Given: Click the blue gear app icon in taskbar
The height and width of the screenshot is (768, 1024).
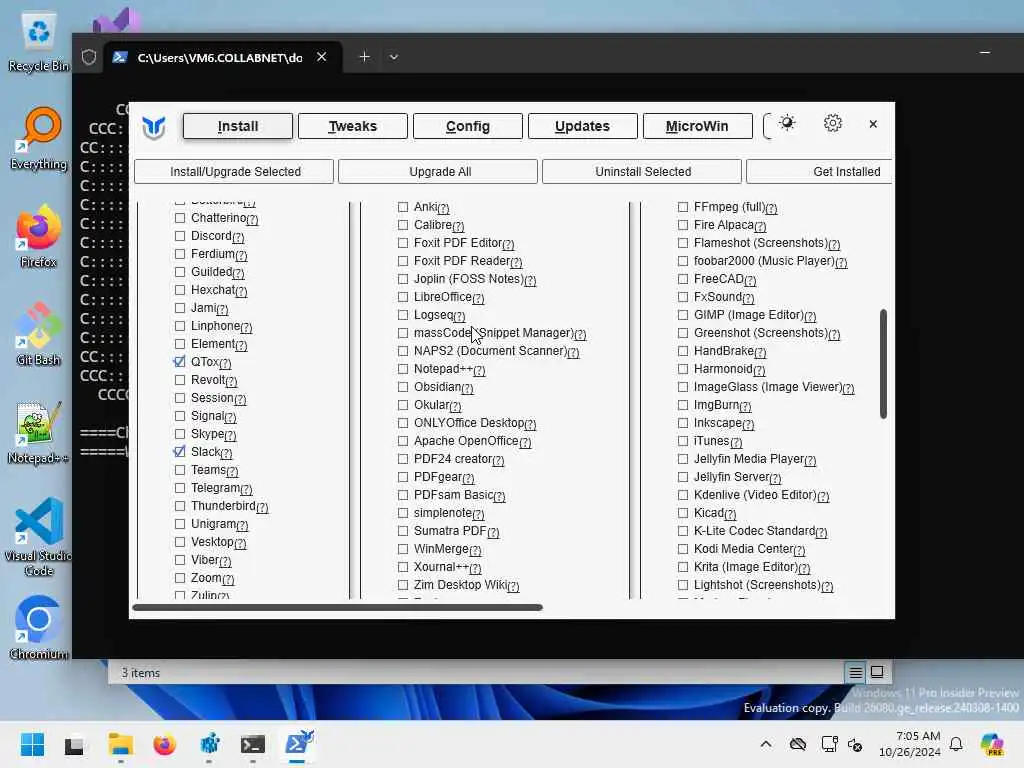Looking at the screenshot, I should pyautogui.click(x=210, y=744).
